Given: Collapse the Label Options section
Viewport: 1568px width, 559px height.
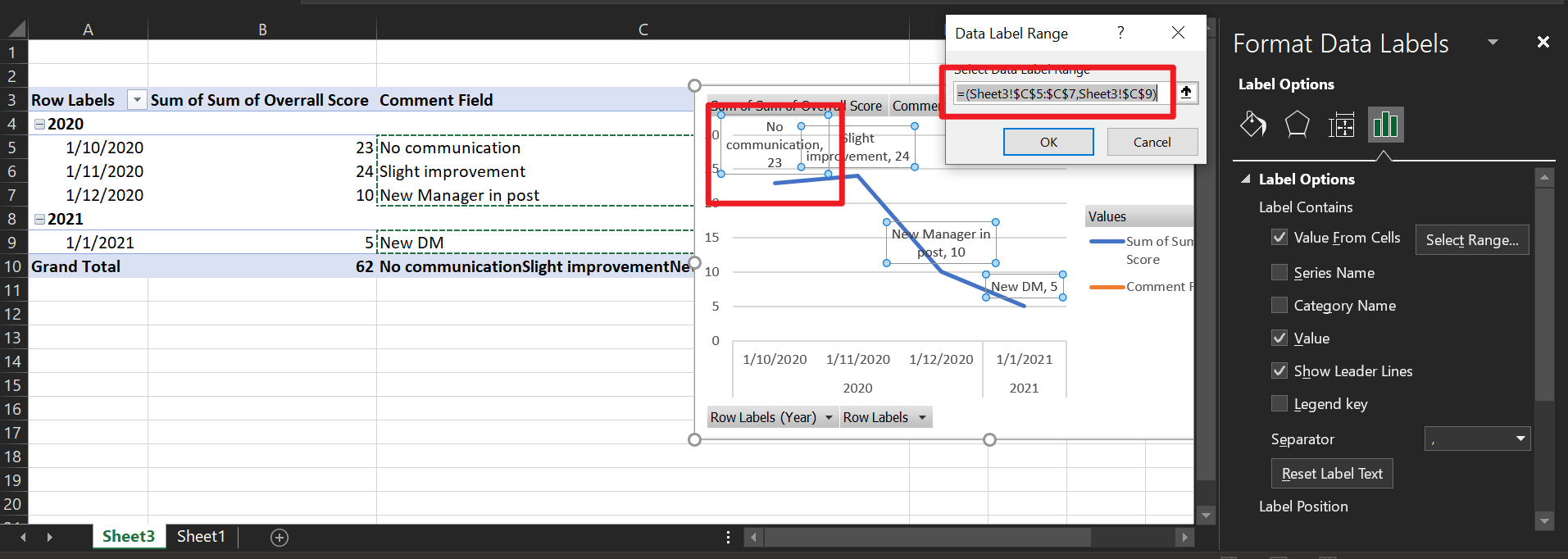Looking at the screenshot, I should [x=1246, y=179].
